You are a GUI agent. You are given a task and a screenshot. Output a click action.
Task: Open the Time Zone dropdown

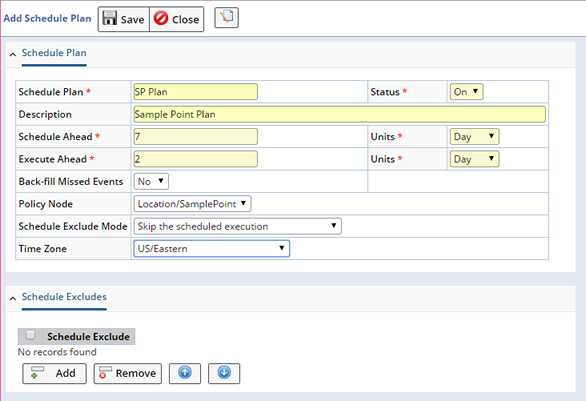pos(212,249)
